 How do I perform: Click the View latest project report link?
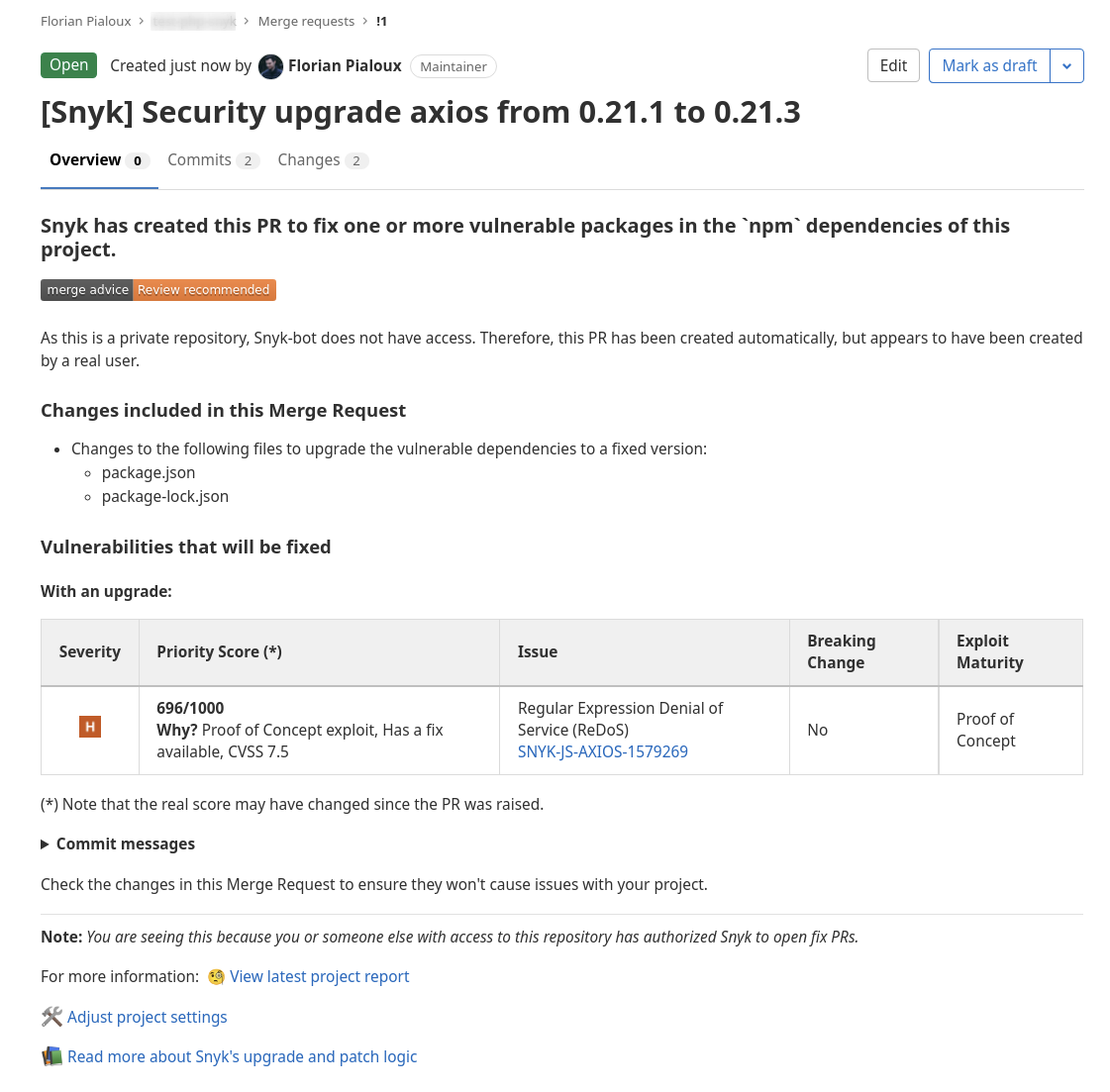tap(319, 976)
